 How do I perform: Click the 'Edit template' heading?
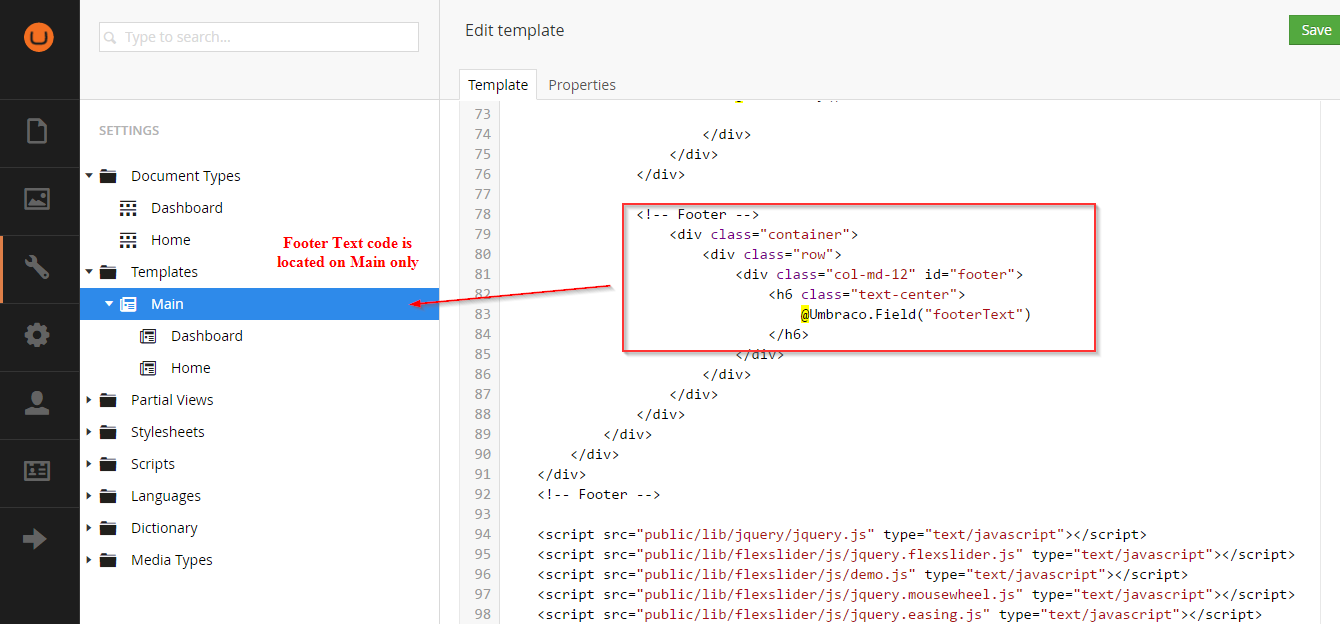pyautogui.click(x=515, y=30)
